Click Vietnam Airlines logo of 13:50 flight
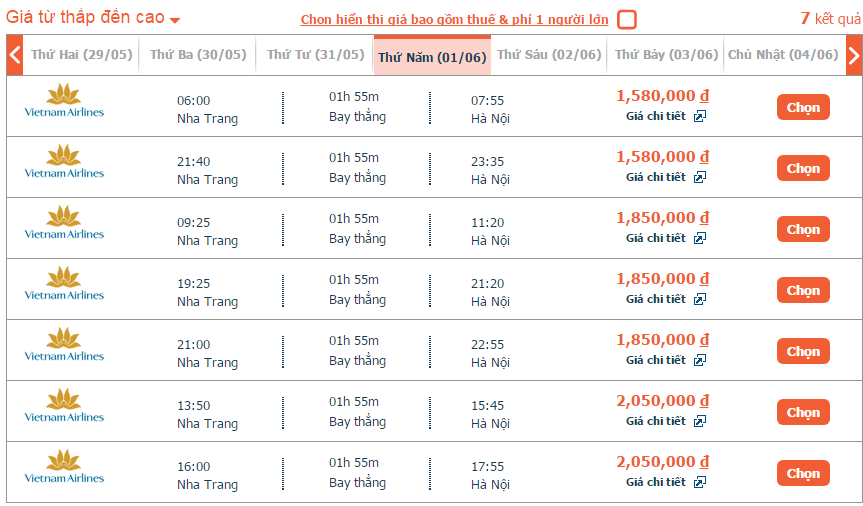Viewport: 863px width, 506px height. tap(64, 406)
